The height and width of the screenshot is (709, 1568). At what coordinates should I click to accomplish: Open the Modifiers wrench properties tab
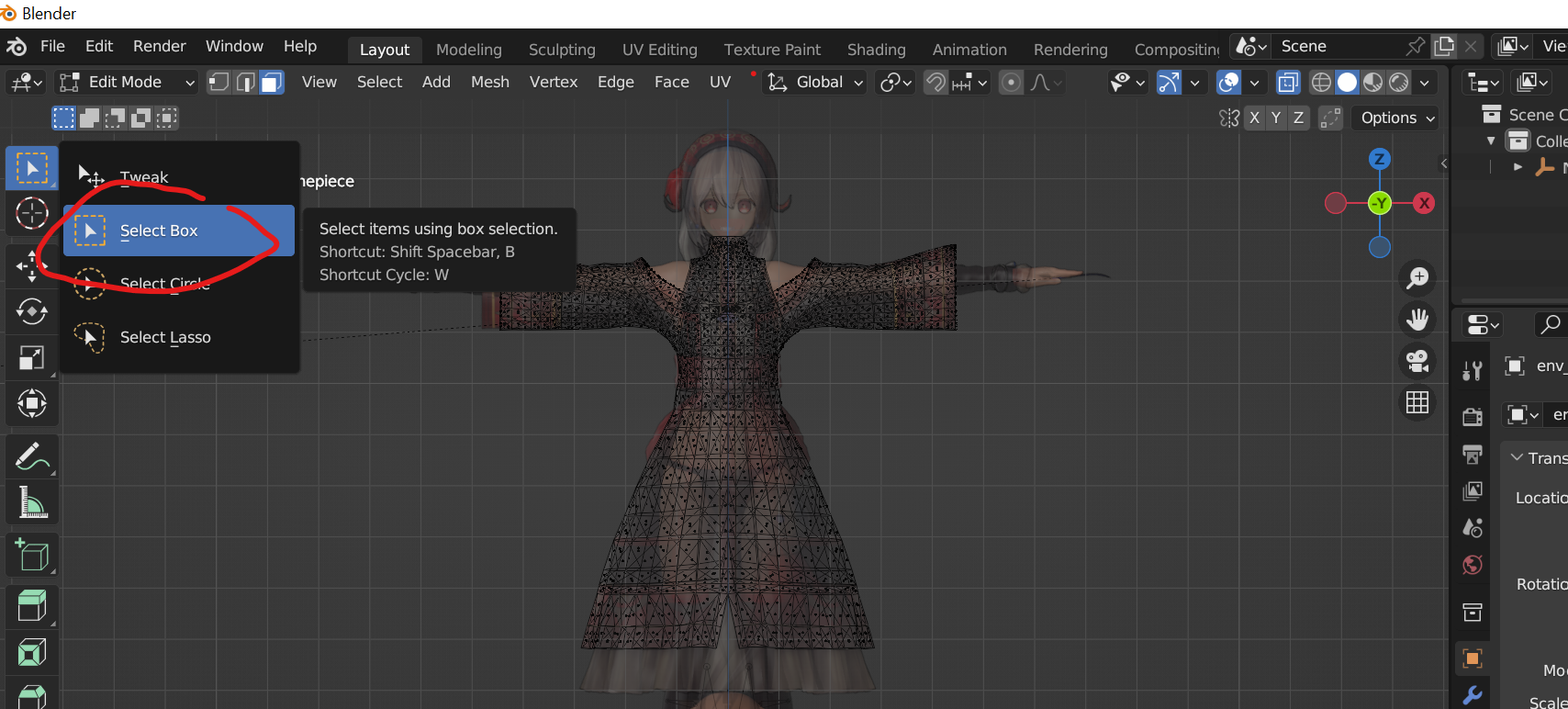(1473, 695)
